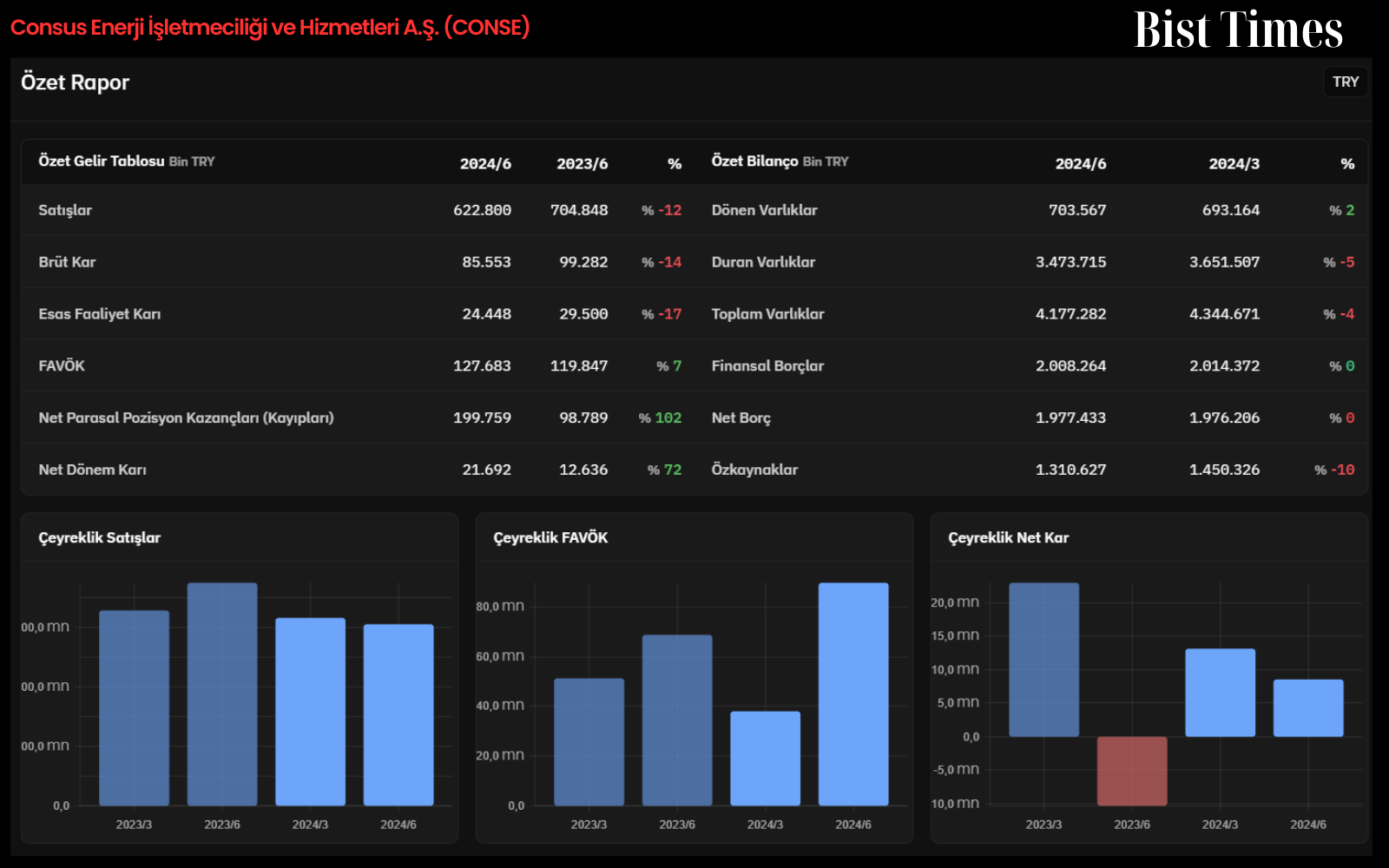Click the 2024/3 bar in Çeyreklik FAVÖK
This screenshot has width=1389, height=868.
click(x=765, y=759)
